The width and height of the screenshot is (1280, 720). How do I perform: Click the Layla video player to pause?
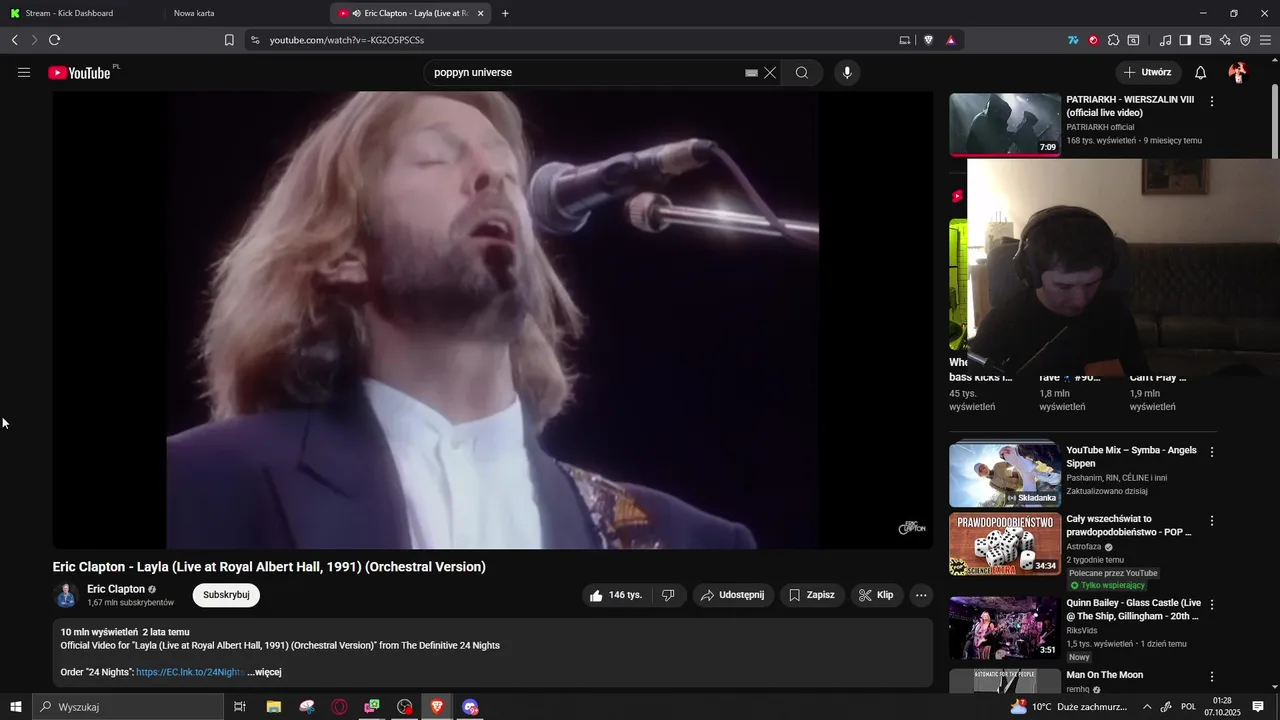[x=493, y=320]
